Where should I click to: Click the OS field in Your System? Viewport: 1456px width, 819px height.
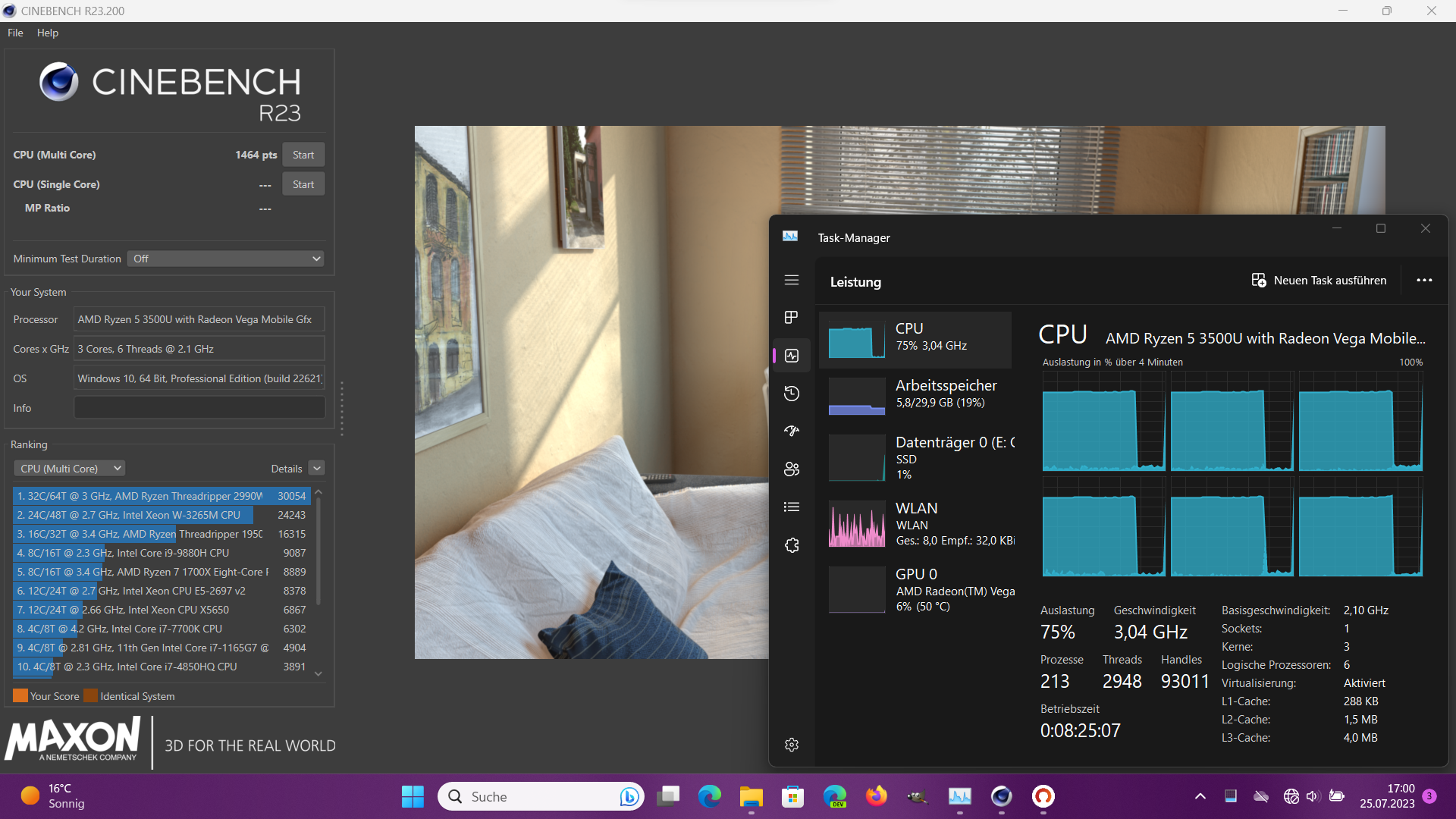coord(199,378)
